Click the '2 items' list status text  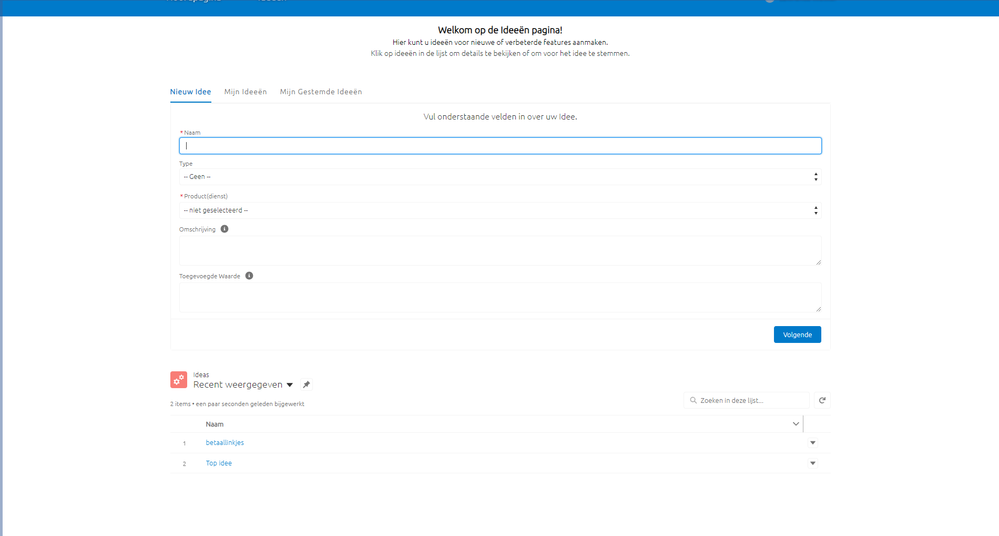pos(237,404)
